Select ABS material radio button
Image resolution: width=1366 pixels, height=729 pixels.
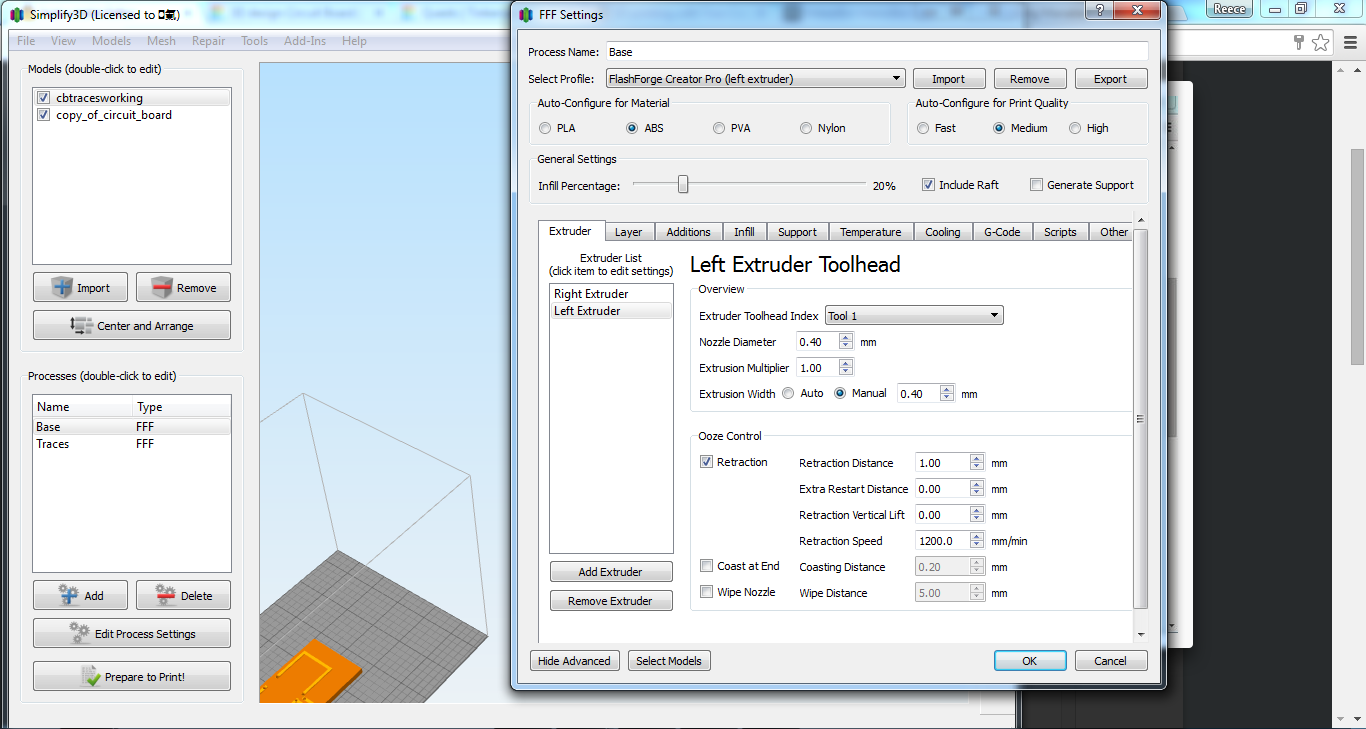632,128
